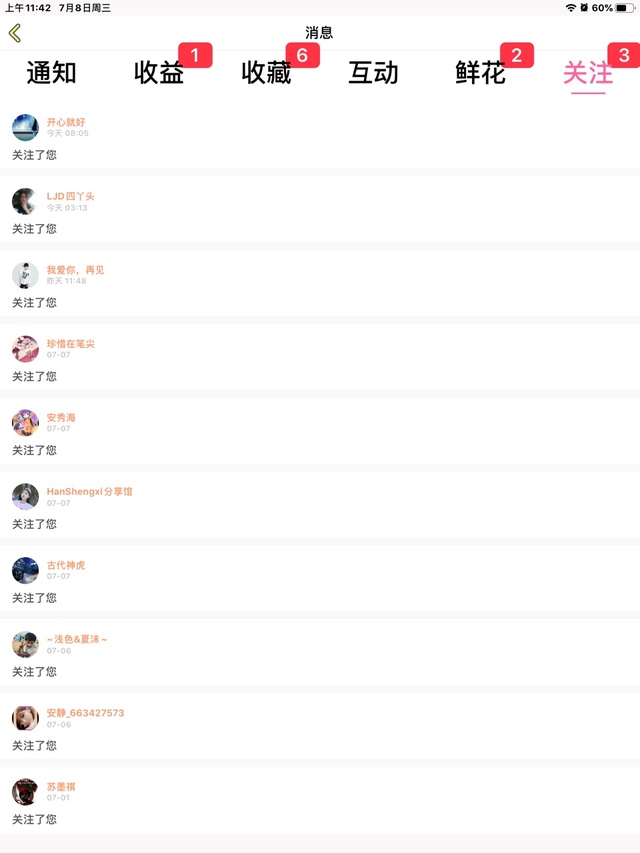
Task: Switch to the 鲜花 tab
Action: pyautogui.click(x=481, y=73)
